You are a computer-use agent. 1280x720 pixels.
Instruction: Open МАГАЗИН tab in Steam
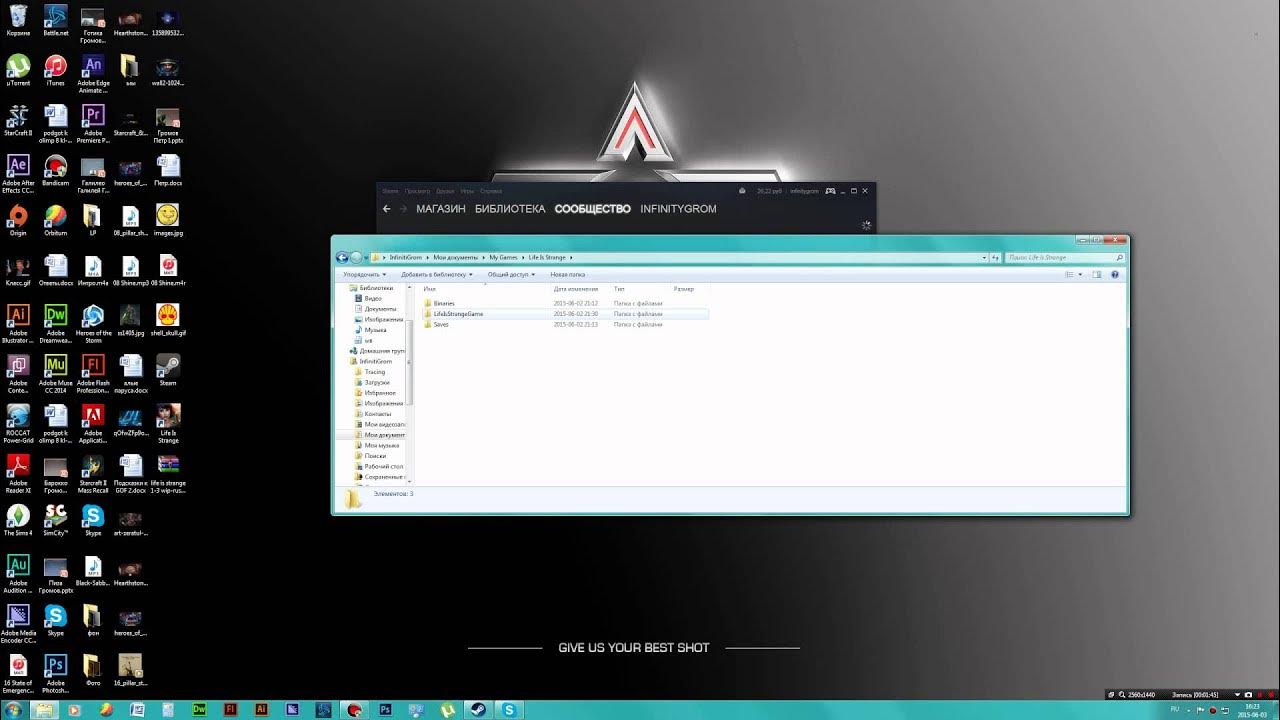[x=441, y=209]
